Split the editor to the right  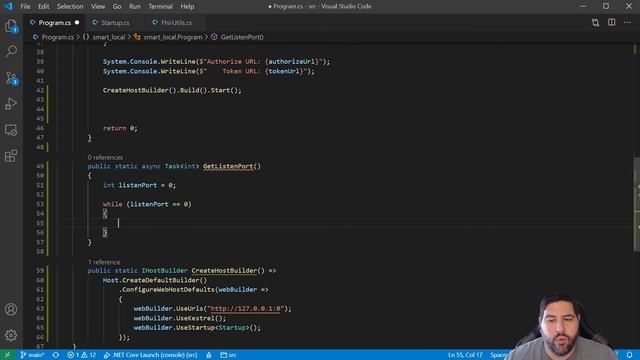coord(611,22)
